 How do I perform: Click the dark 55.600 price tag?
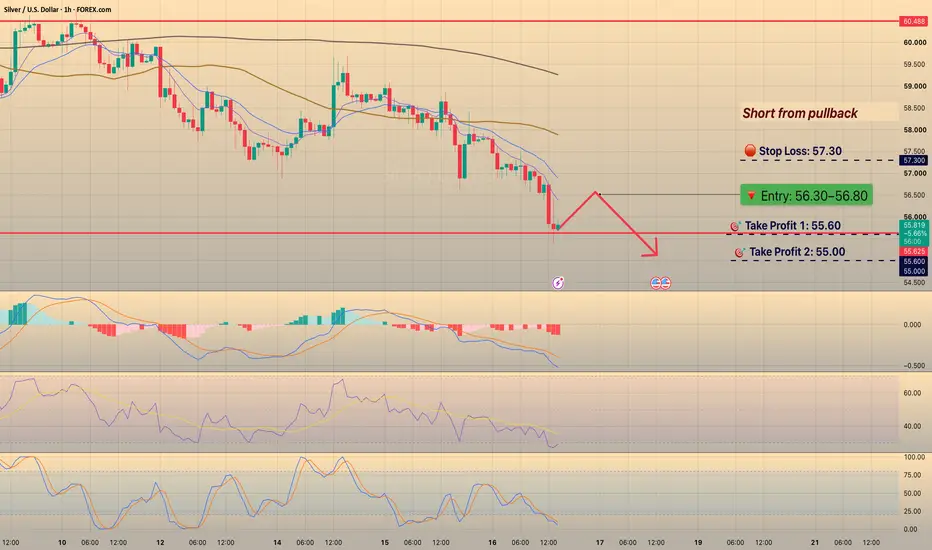pos(914,262)
